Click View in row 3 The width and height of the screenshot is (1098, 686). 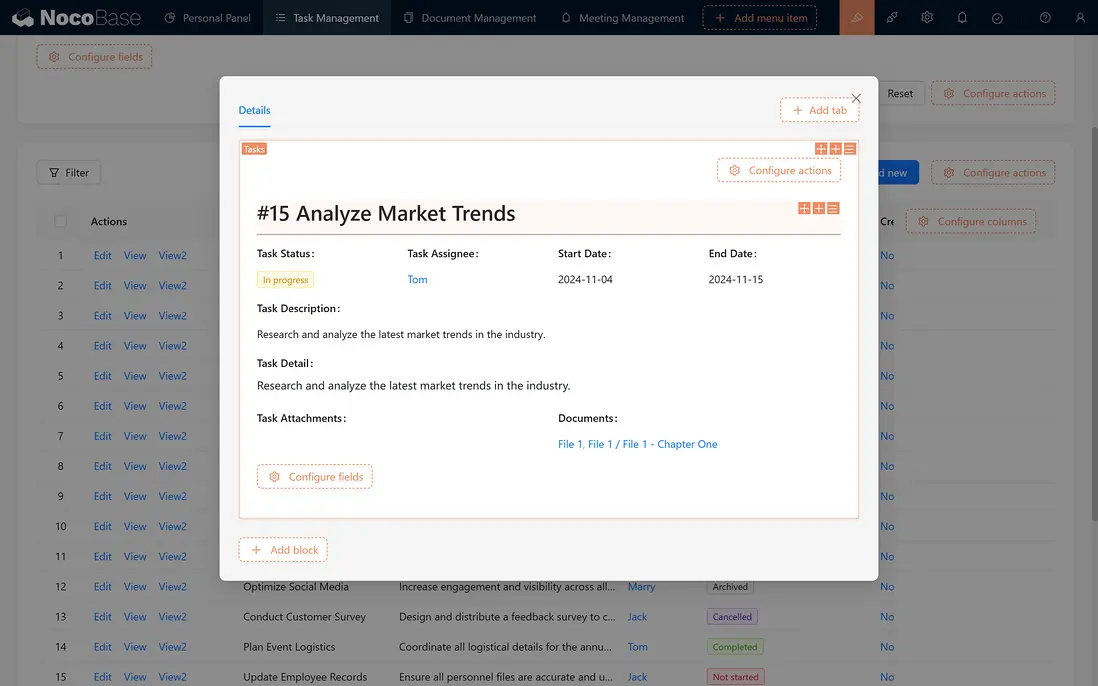pos(135,316)
